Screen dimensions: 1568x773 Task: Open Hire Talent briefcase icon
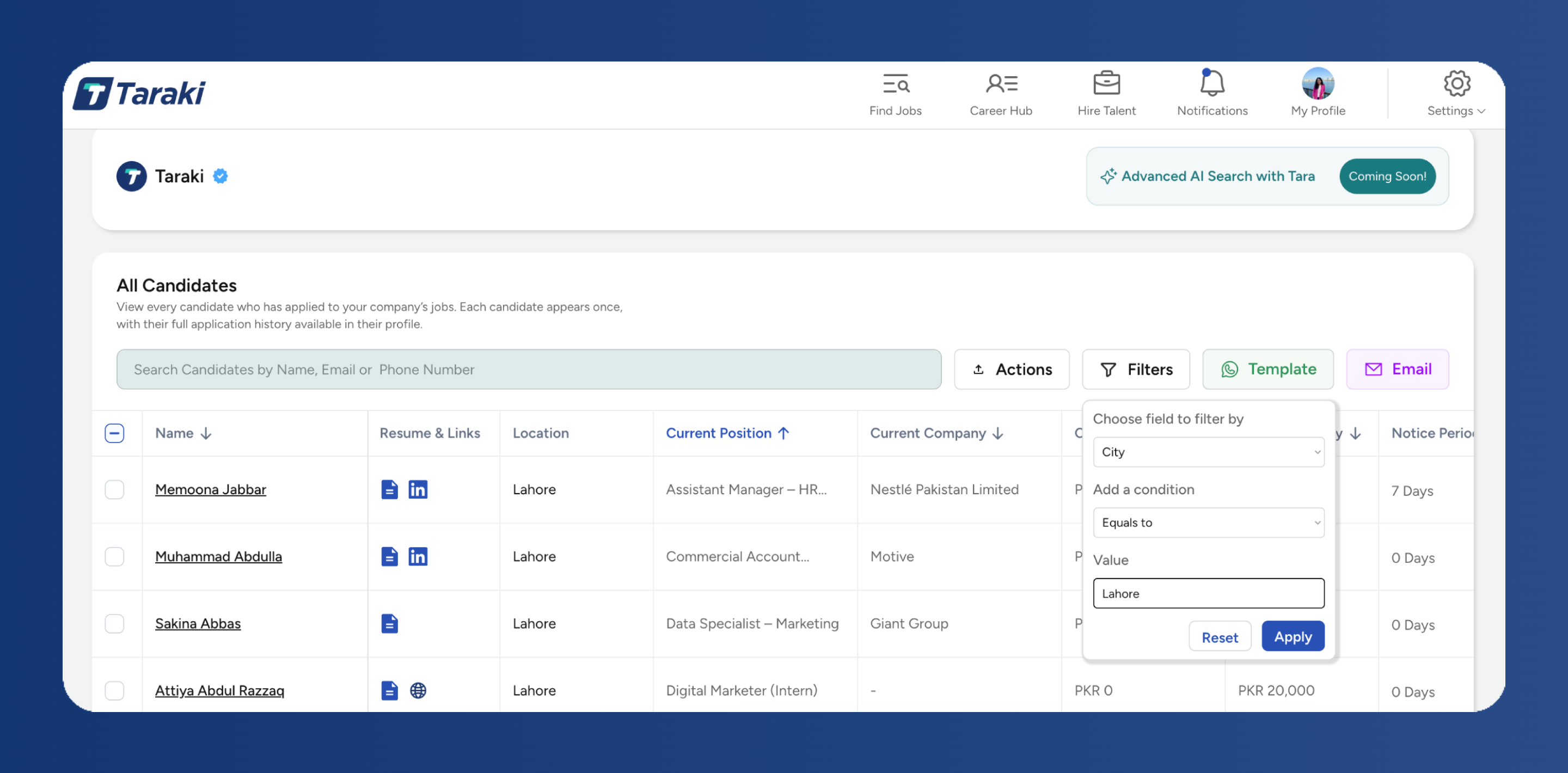tap(1106, 83)
